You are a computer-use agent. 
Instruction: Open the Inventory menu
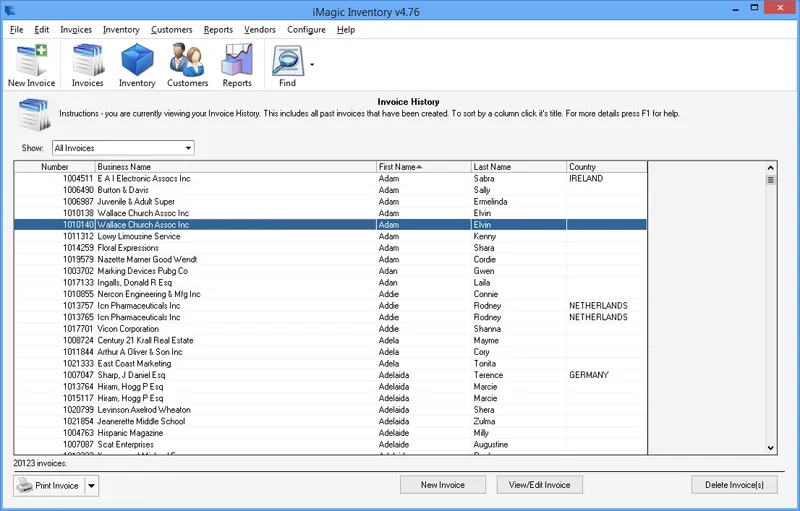click(x=121, y=30)
